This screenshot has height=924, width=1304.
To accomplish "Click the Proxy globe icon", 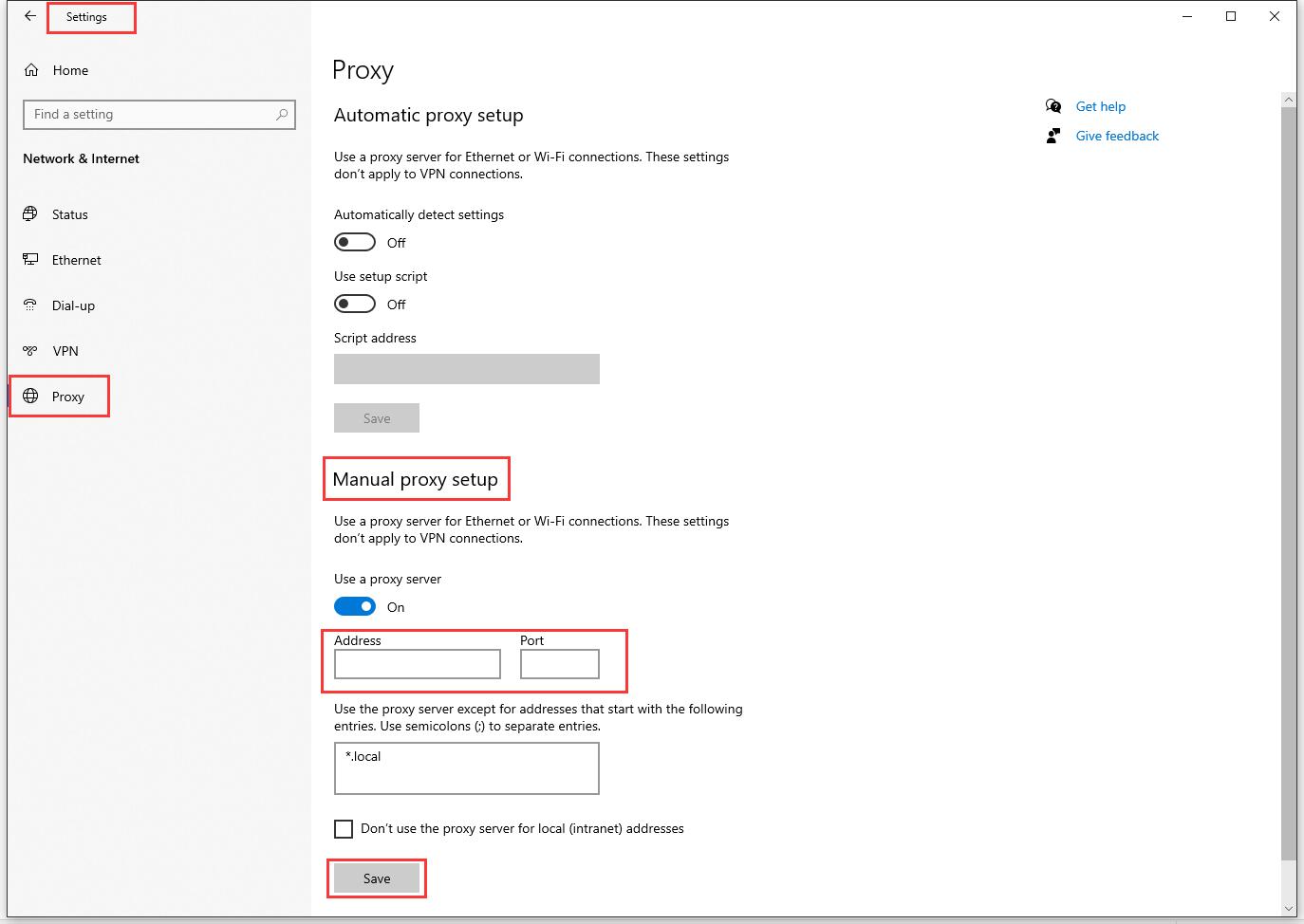I will (31, 397).
